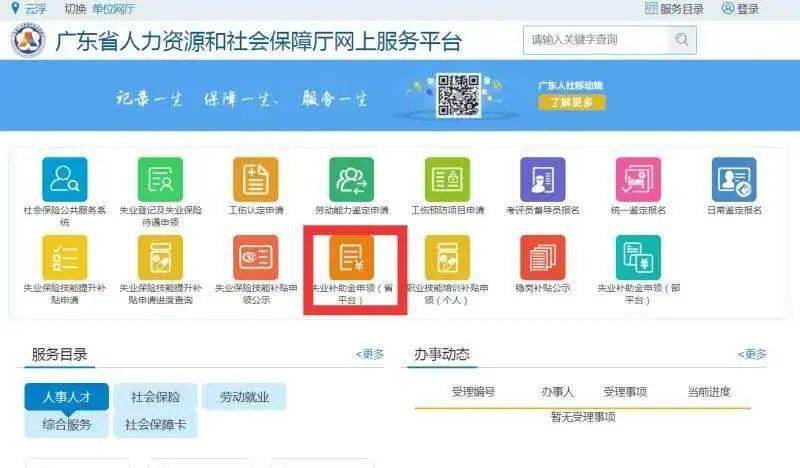The image size is (800, 468).
Task: Expand 更多 link beside 服务目录
Action: pyautogui.click(x=370, y=354)
